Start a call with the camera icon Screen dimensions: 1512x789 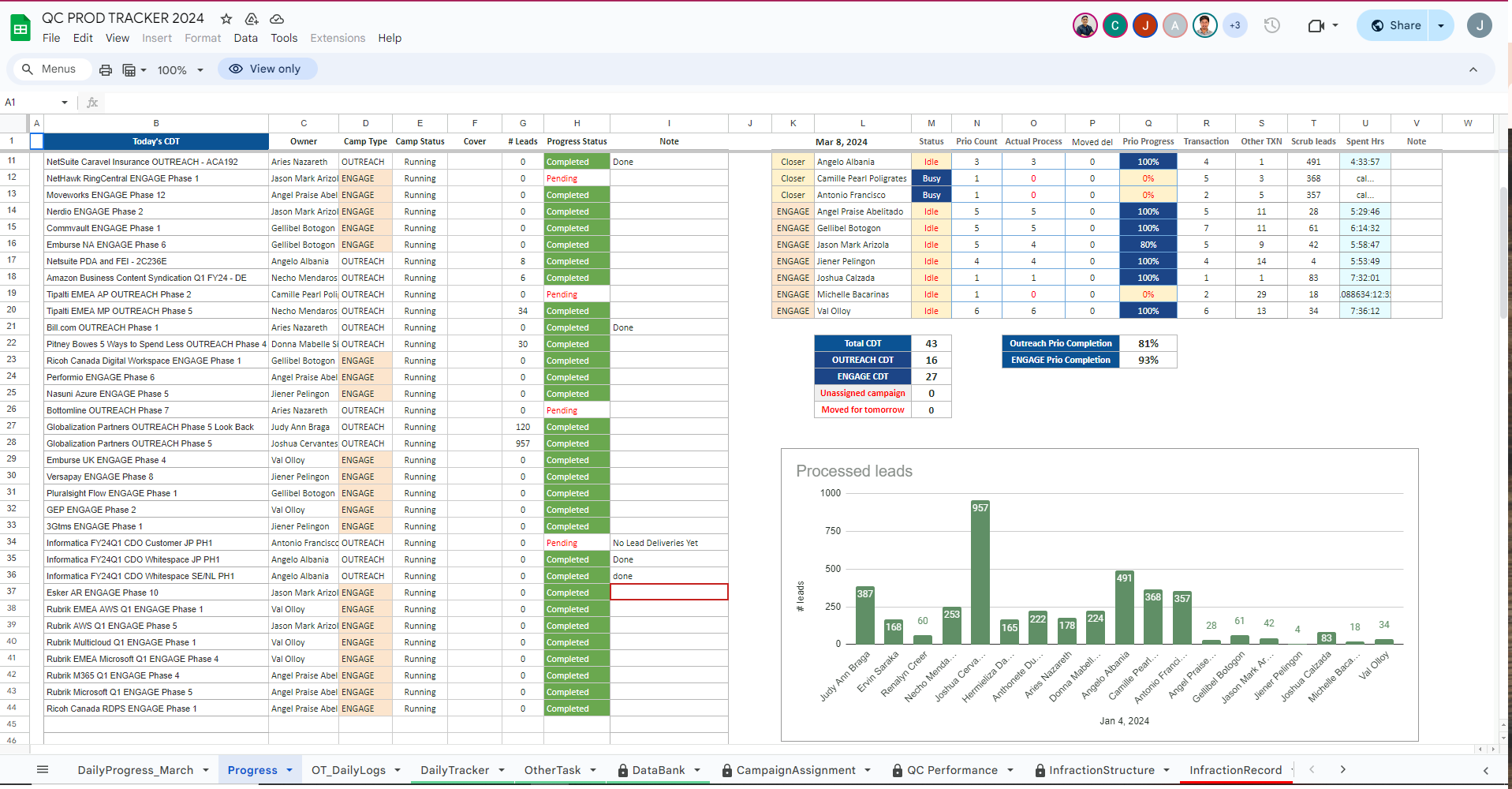click(1316, 25)
